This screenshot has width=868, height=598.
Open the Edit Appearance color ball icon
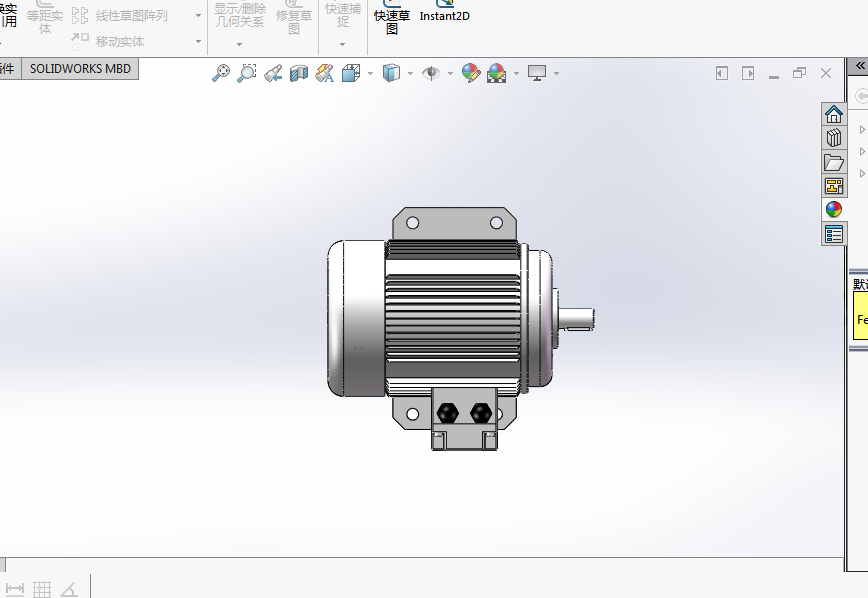point(471,73)
